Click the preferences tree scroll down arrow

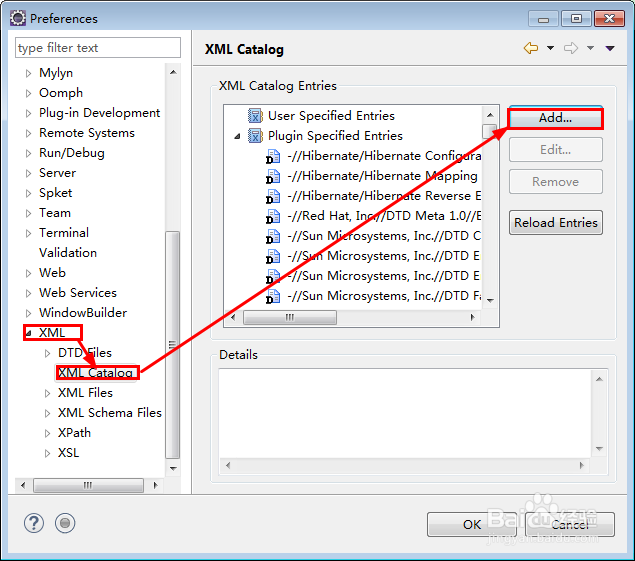(173, 469)
